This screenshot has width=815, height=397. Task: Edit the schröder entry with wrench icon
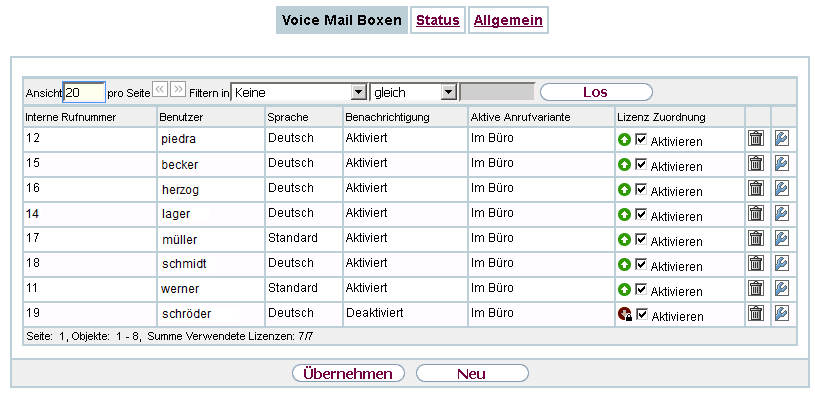(781, 313)
